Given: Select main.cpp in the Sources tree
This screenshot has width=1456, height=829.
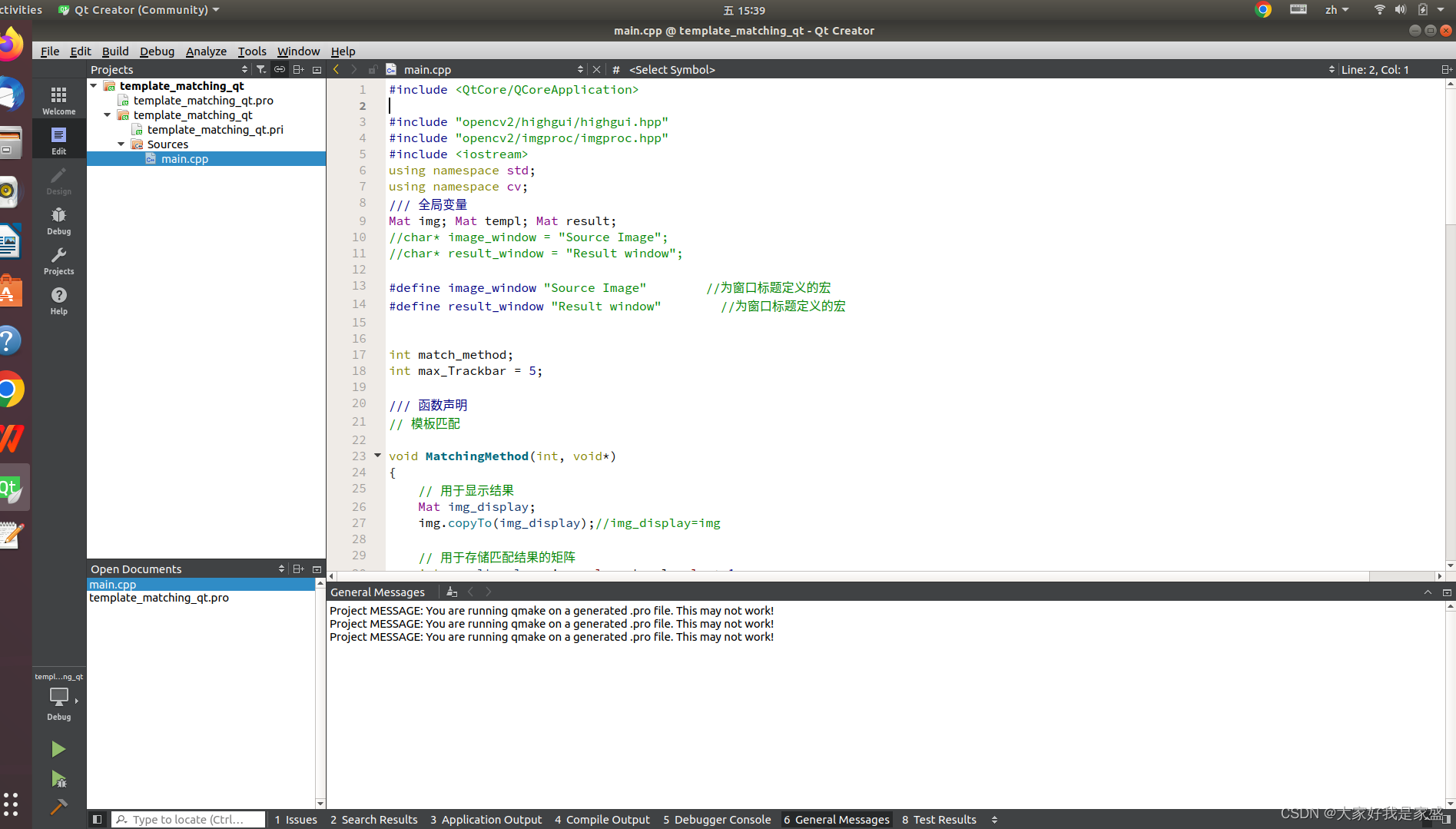Looking at the screenshot, I should click(184, 158).
